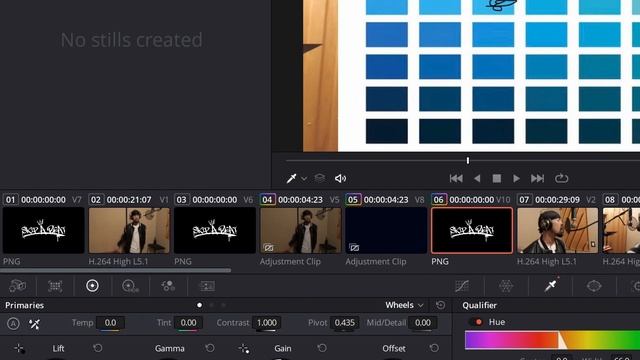Click the Auto Balance (A) button
The image size is (640, 360).
click(x=13, y=324)
